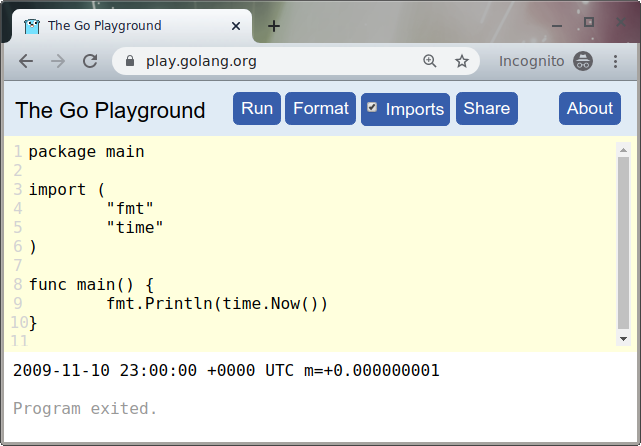The image size is (641, 446).
Task: Close The Go Playground tab
Action: [234, 26]
